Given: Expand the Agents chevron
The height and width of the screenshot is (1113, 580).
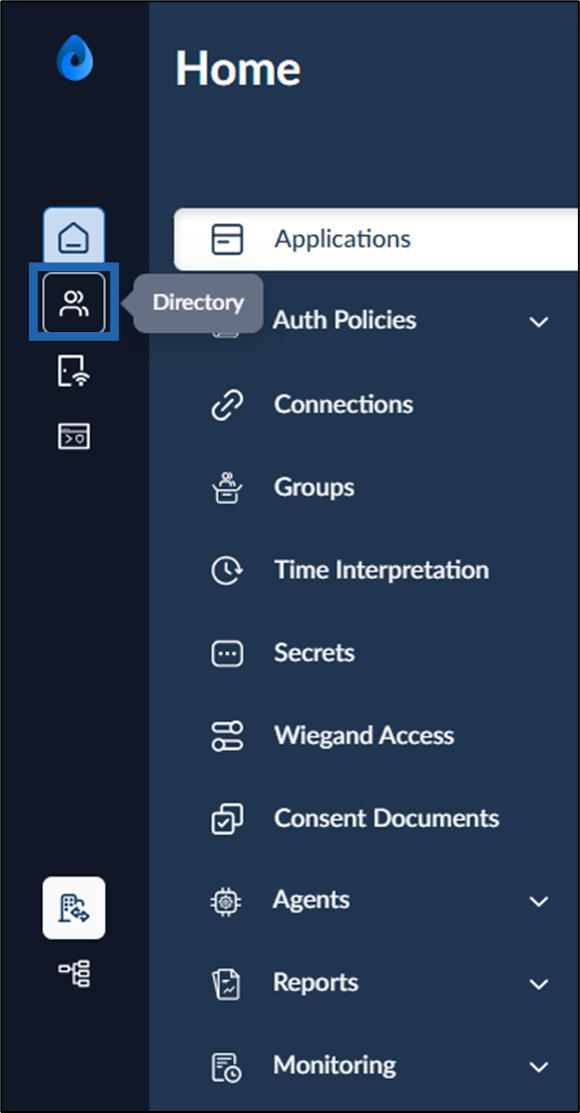Looking at the screenshot, I should pos(539,901).
